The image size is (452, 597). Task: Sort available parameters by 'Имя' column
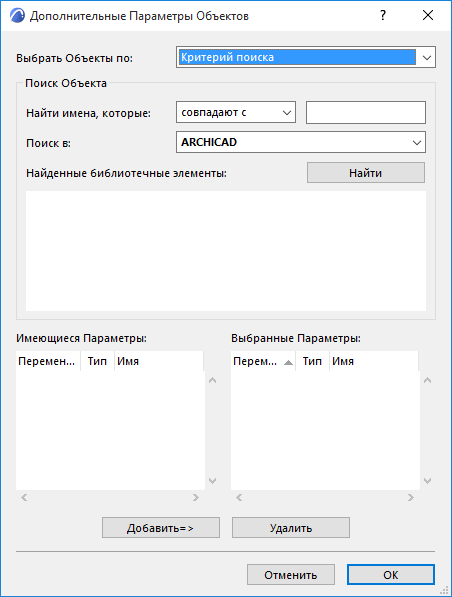(159, 361)
